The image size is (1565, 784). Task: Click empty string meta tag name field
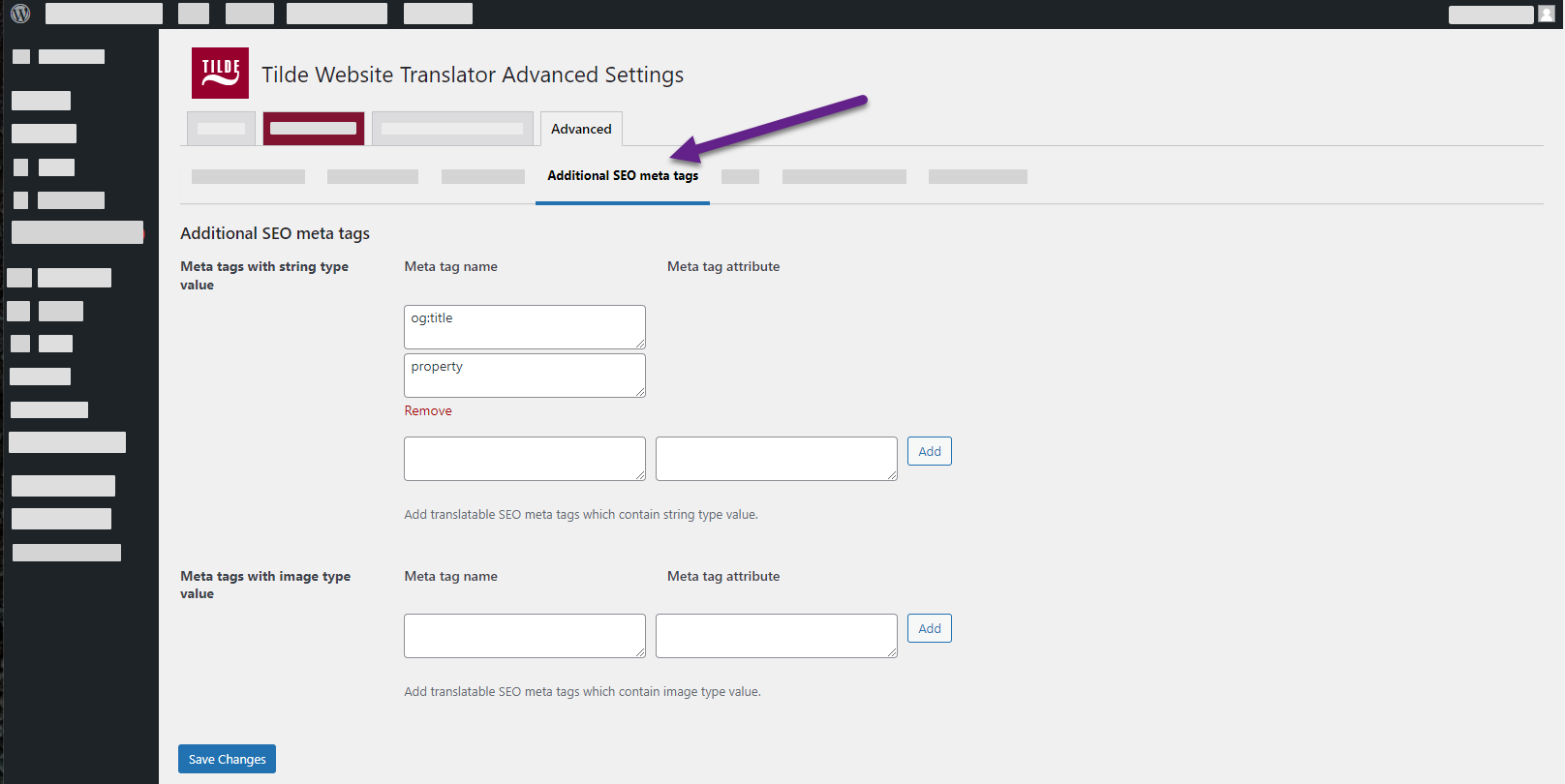click(x=525, y=459)
